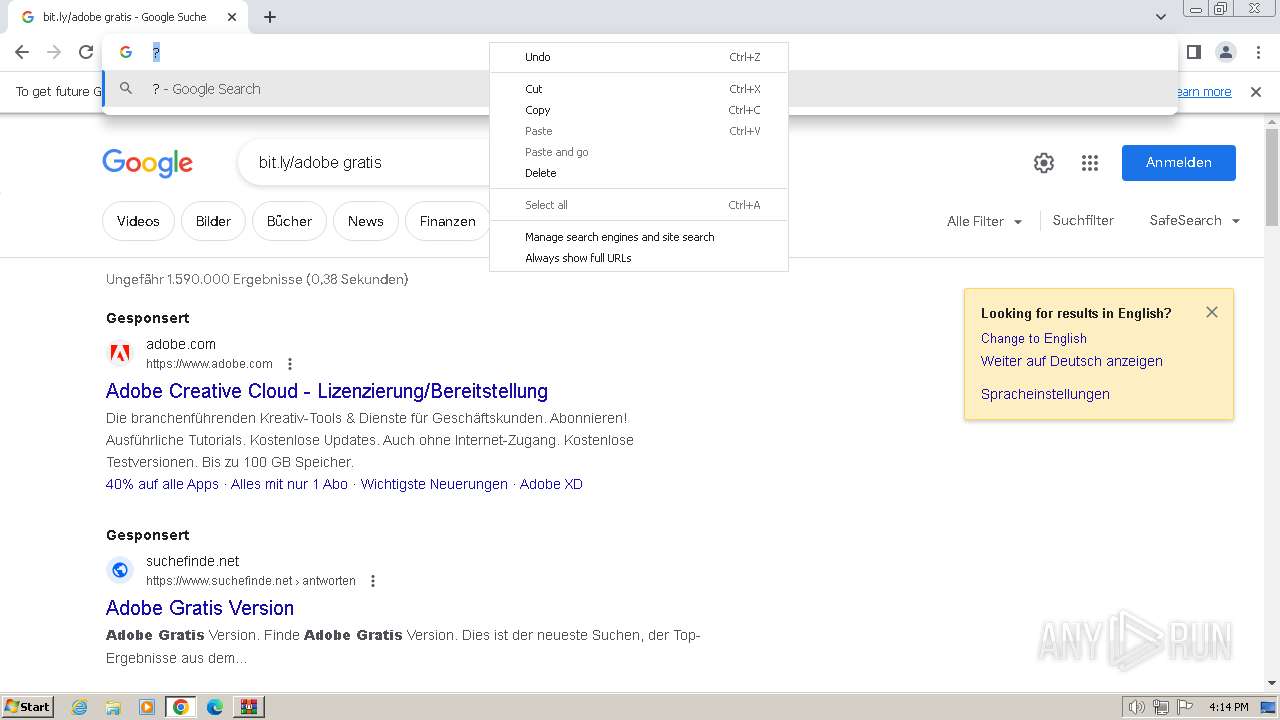
Task: Launch Internet Explorer from the taskbar
Action: [x=80, y=707]
